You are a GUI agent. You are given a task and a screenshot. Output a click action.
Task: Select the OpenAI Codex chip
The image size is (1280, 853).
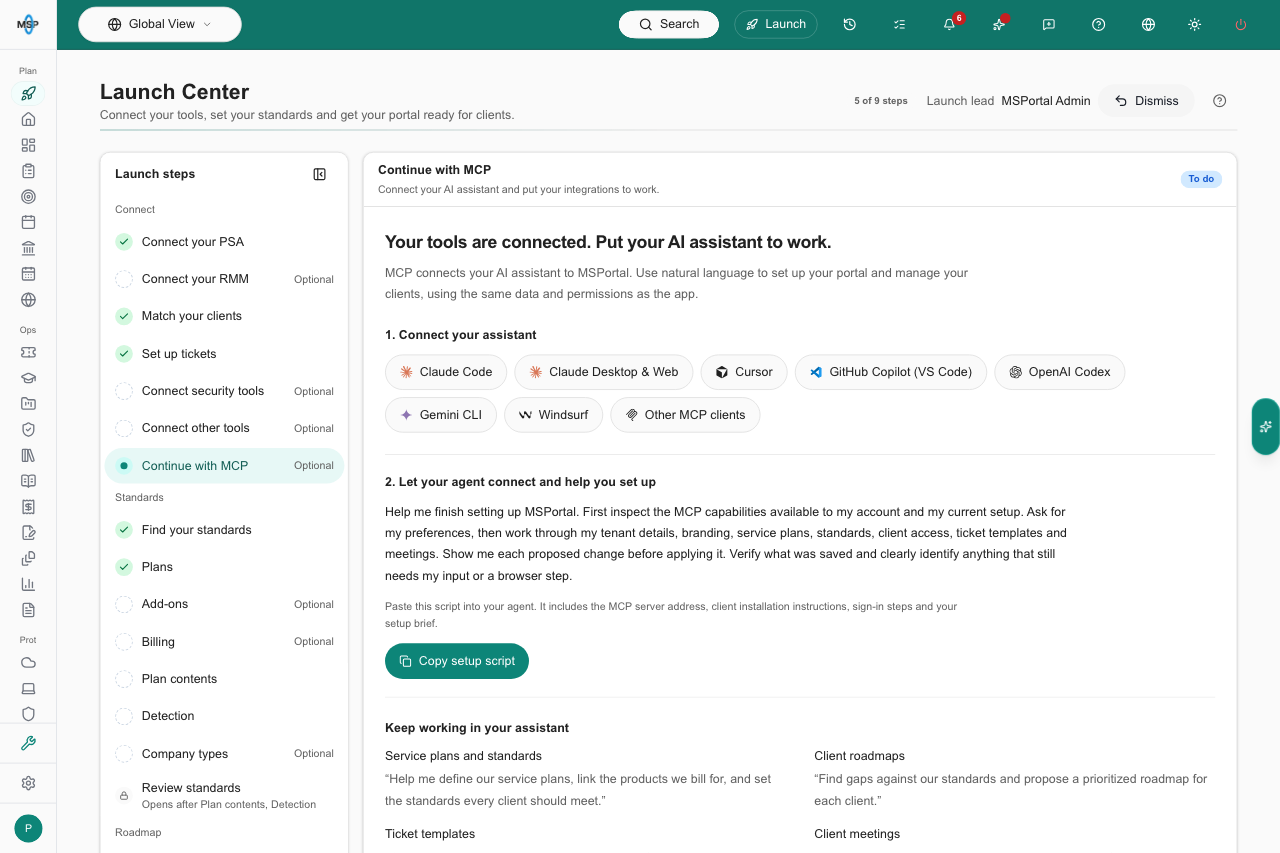pos(1060,372)
